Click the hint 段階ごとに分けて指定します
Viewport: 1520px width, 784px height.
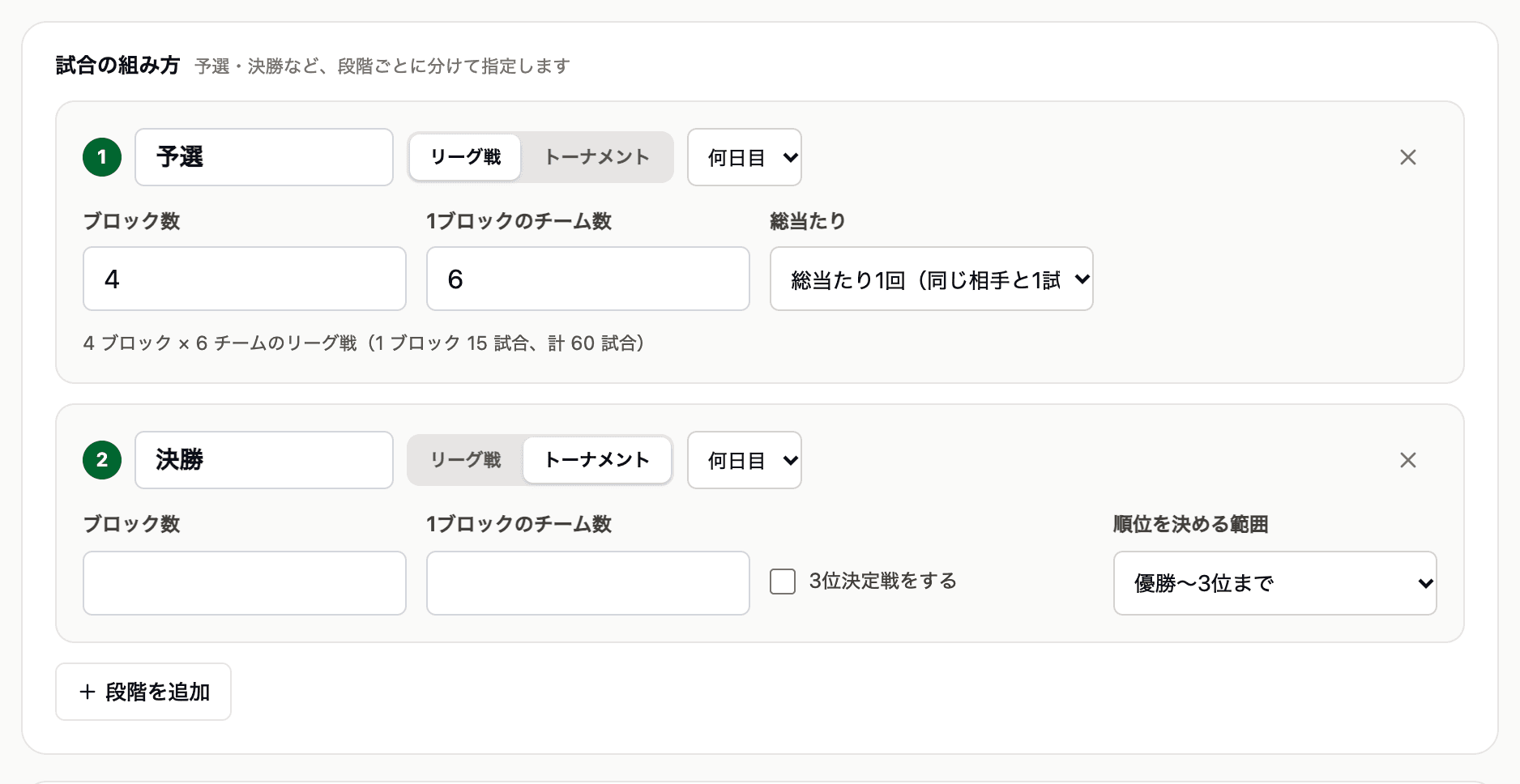click(x=454, y=66)
